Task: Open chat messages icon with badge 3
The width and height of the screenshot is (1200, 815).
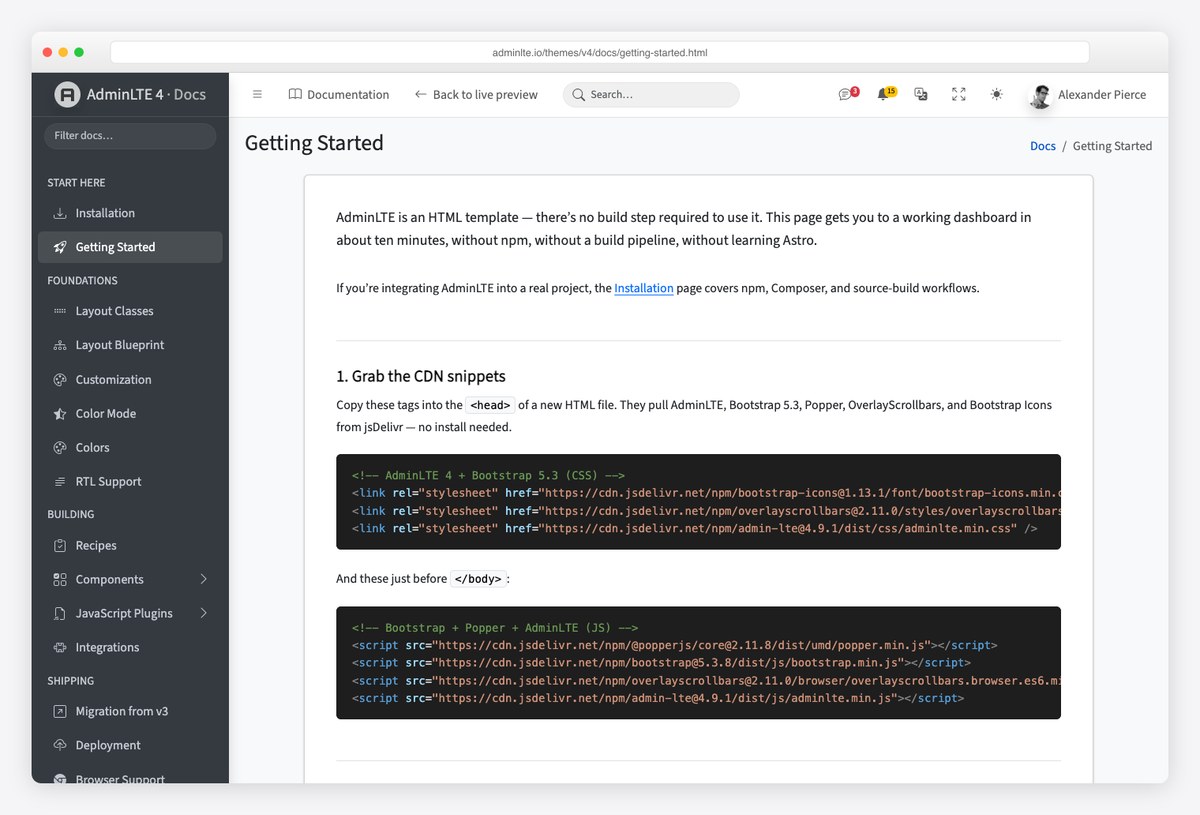Action: [846, 94]
